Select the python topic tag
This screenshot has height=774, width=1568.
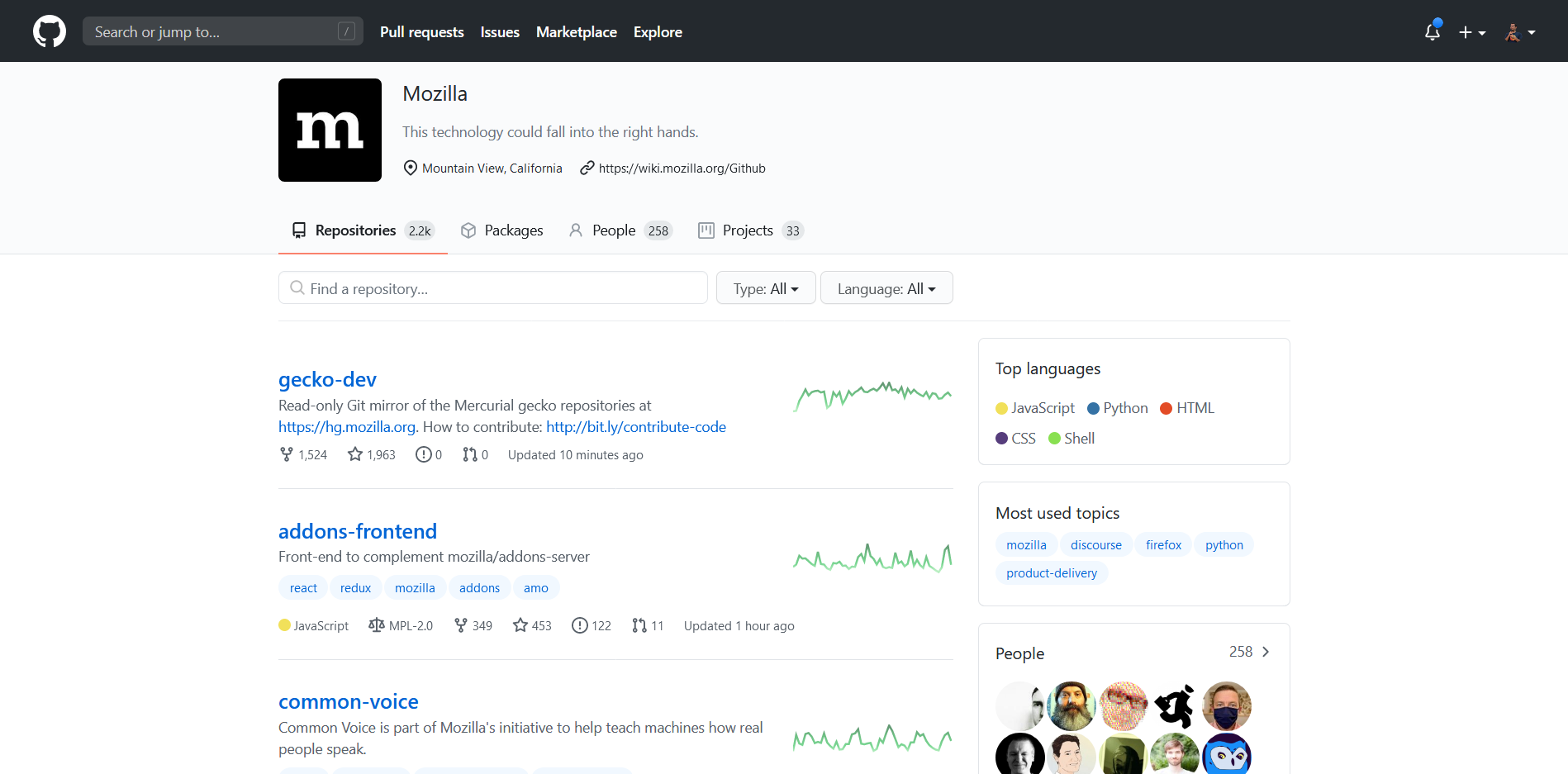(1224, 545)
